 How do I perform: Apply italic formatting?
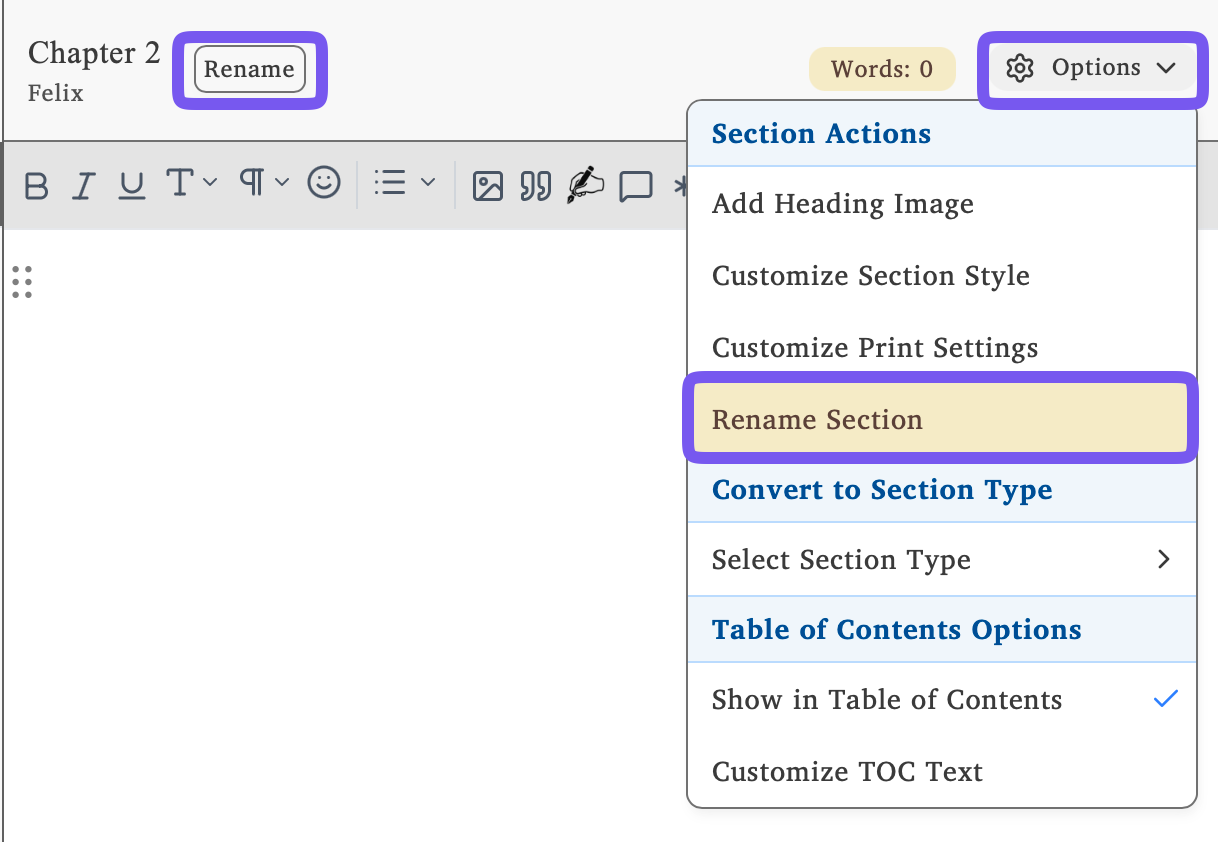pos(84,186)
